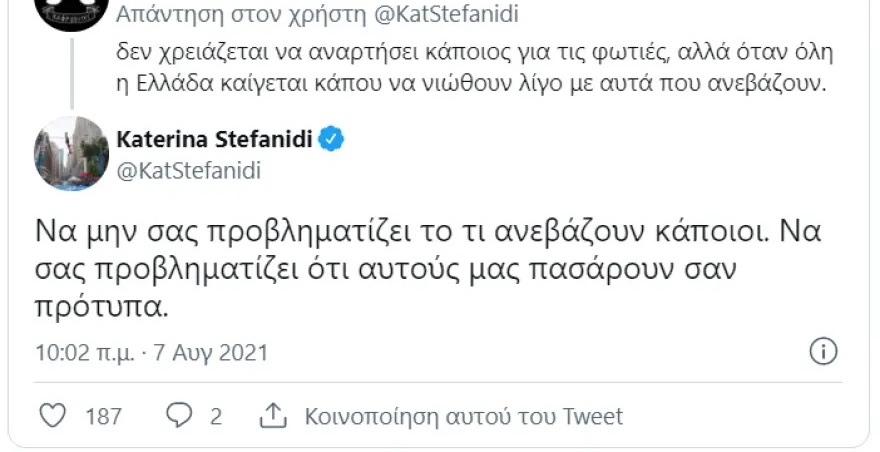Click the word 'πρότυπα' in the tweet
The height and width of the screenshot is (452, 880).
[x=97, y=306]
